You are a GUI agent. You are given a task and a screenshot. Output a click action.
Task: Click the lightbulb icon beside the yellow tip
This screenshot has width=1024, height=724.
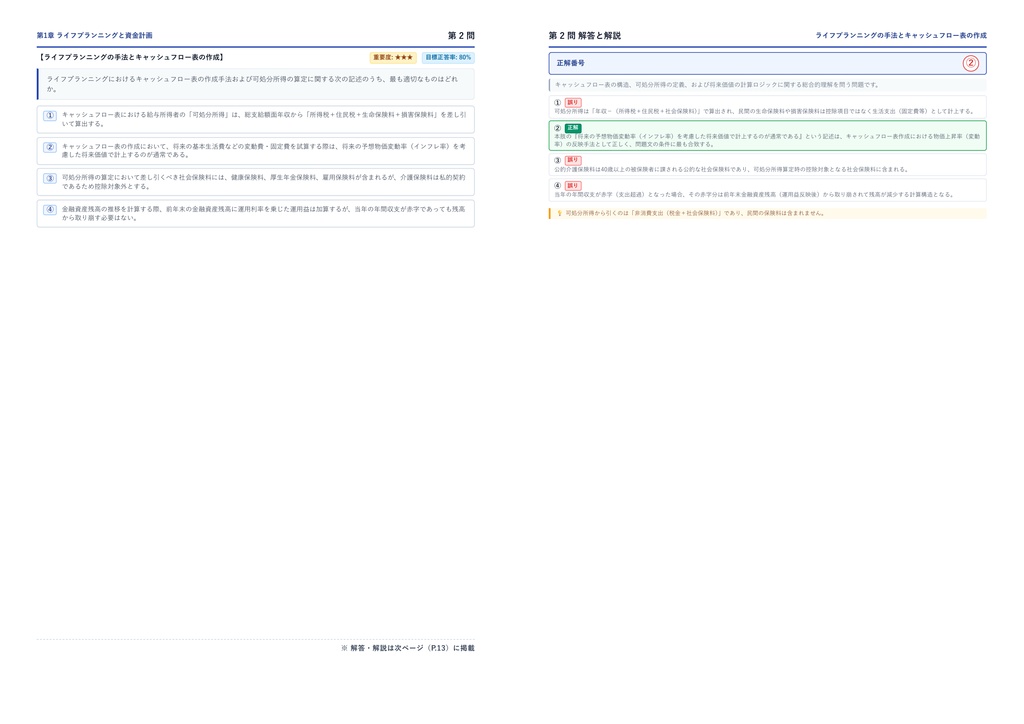559,213
